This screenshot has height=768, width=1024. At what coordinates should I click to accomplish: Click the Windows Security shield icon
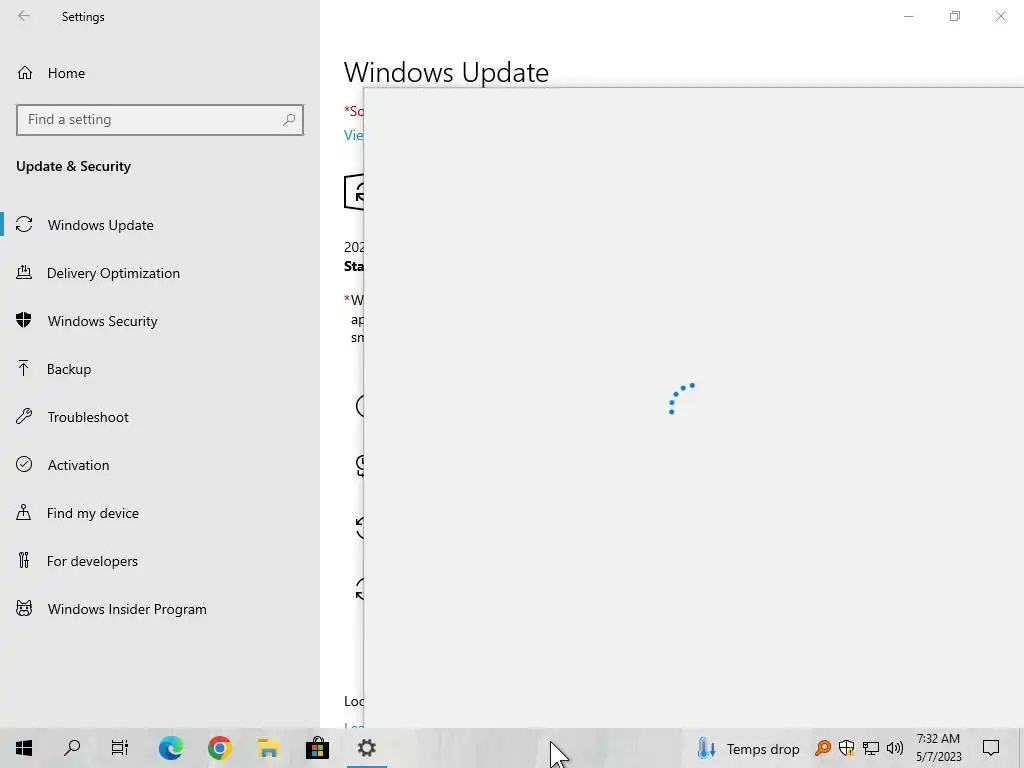coord(24,320)
